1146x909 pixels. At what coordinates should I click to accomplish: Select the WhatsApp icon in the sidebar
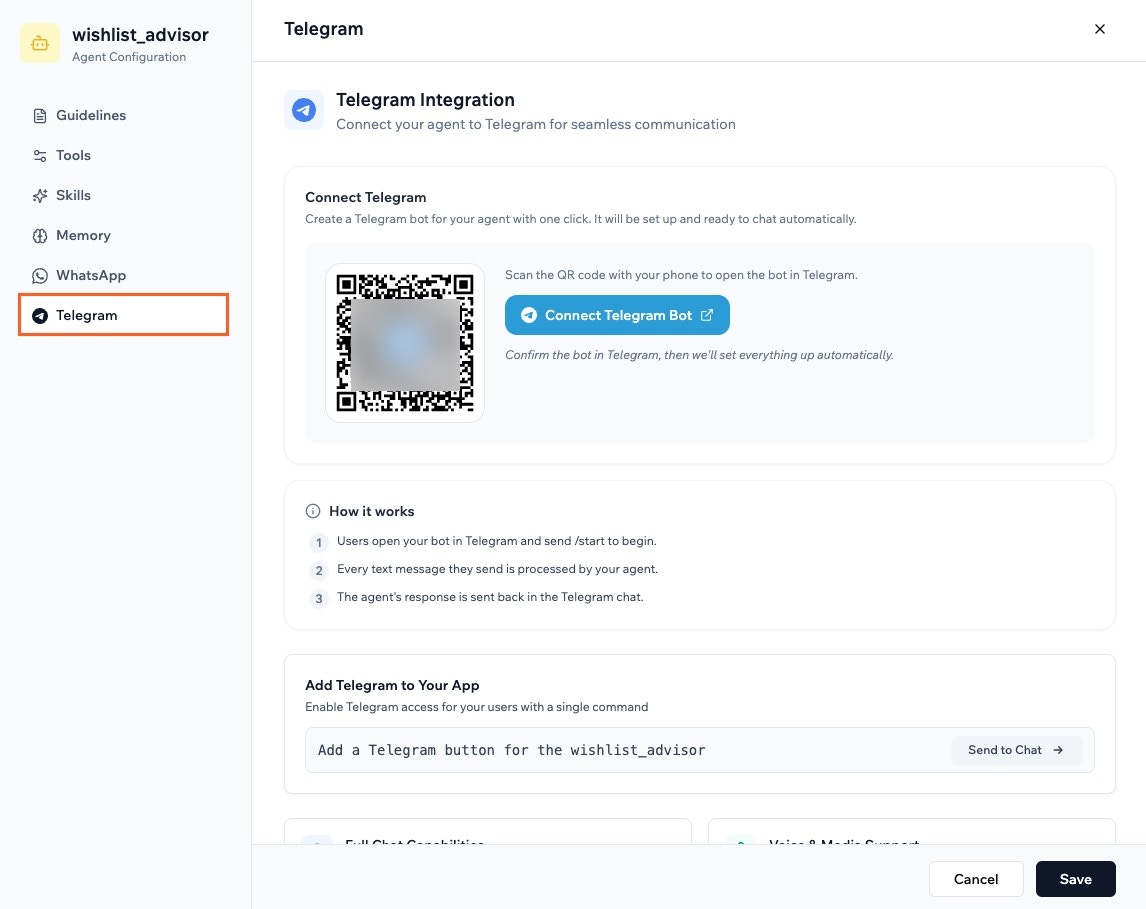tap(38, 275)
